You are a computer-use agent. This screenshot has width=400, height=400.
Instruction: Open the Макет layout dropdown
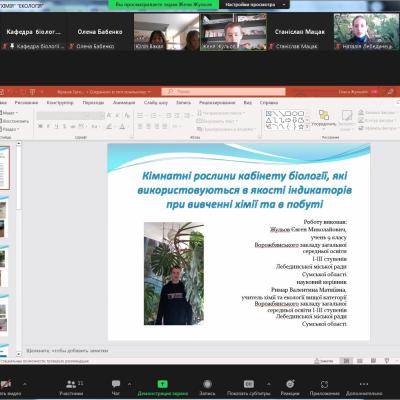9,113
